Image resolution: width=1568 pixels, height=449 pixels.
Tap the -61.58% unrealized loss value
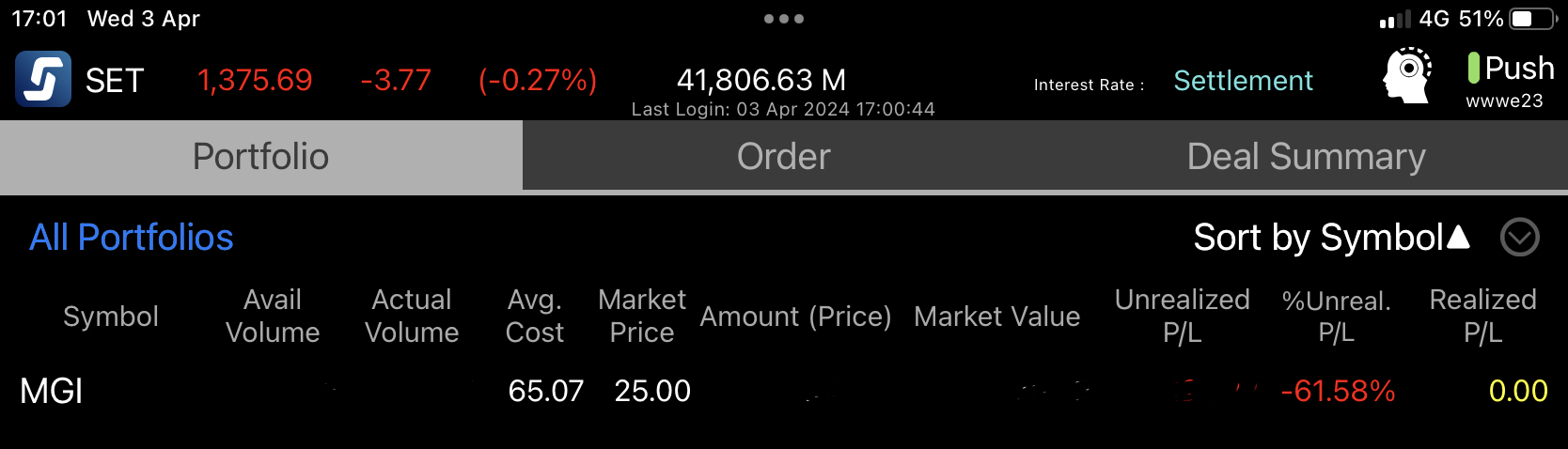tap(1338, 391)
